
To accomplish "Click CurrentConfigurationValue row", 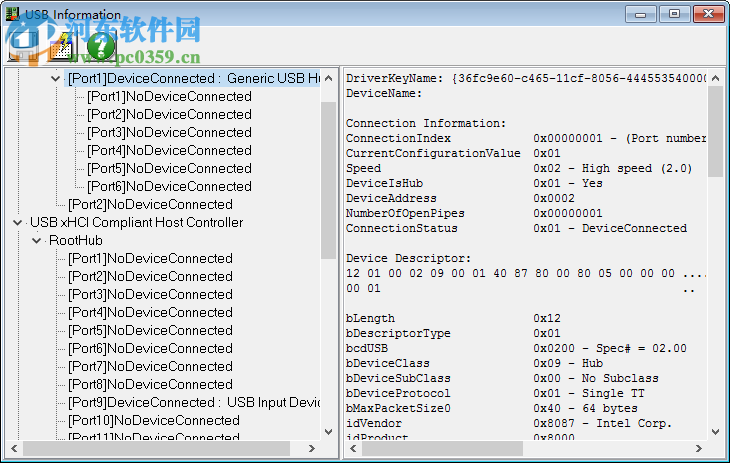I will click(x=453, y=153).
